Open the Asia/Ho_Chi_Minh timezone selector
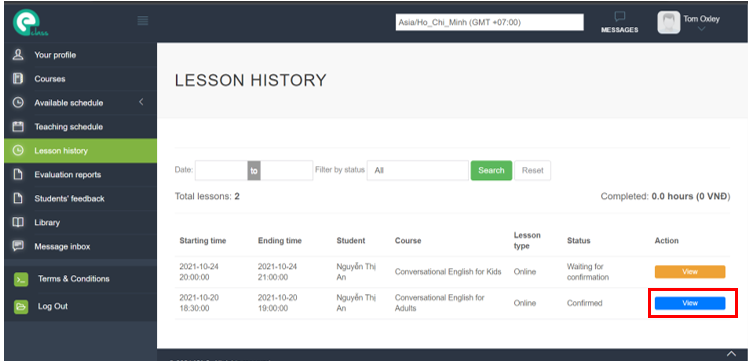The width and height of the screenshot is (749, 362). tap(490, 22)
